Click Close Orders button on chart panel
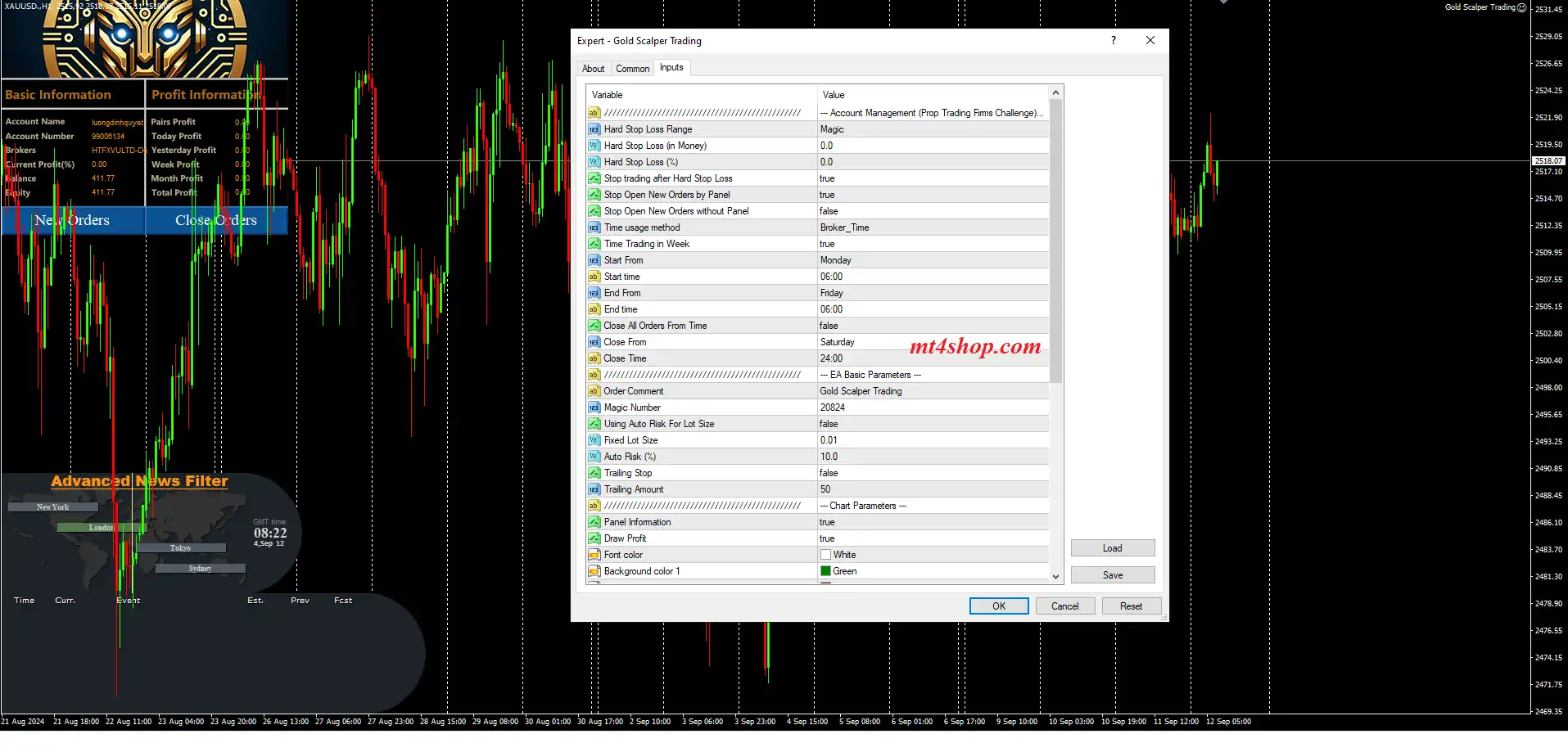The height and width of the screenshot is (752, 1568). [216, 220]
